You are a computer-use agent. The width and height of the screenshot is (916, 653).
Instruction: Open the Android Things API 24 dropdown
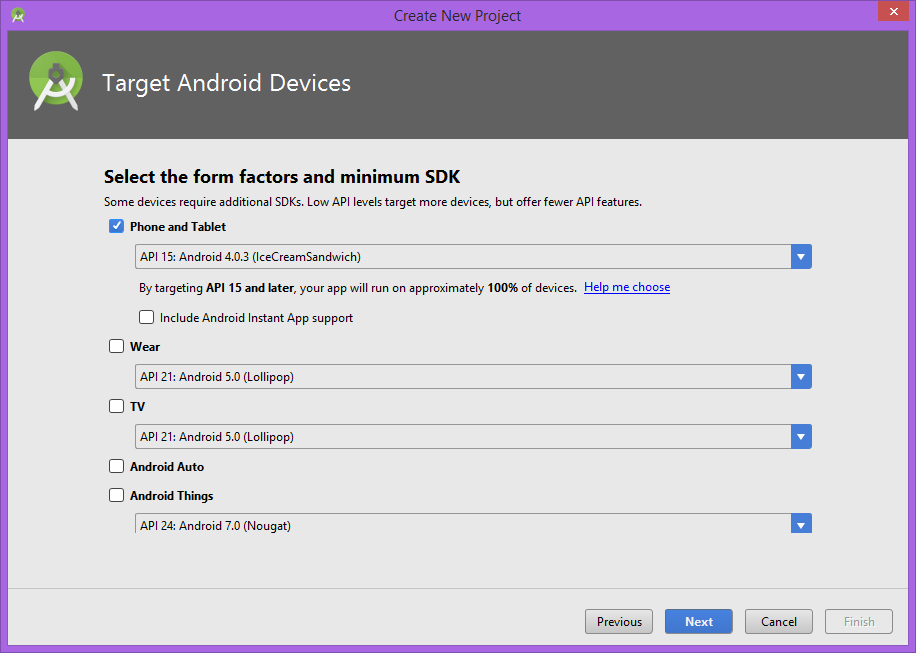(460, 523)
